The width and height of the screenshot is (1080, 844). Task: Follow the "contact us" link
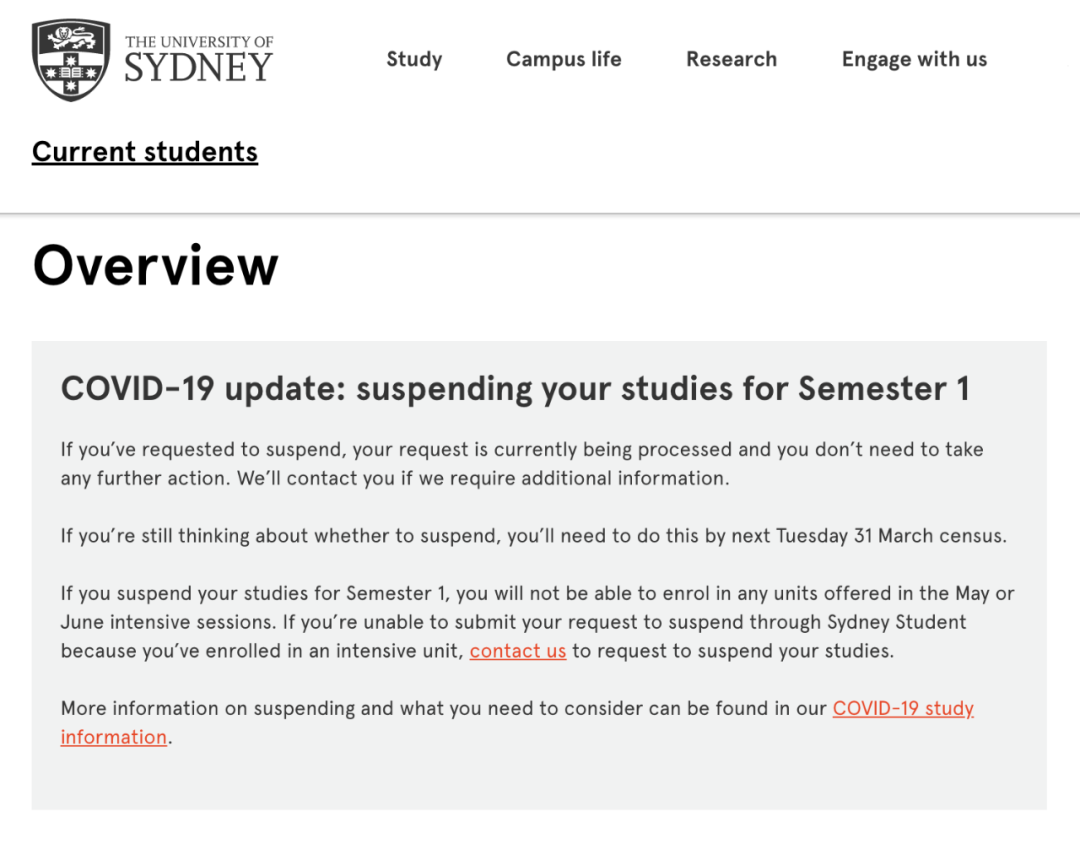click(518, 651)
